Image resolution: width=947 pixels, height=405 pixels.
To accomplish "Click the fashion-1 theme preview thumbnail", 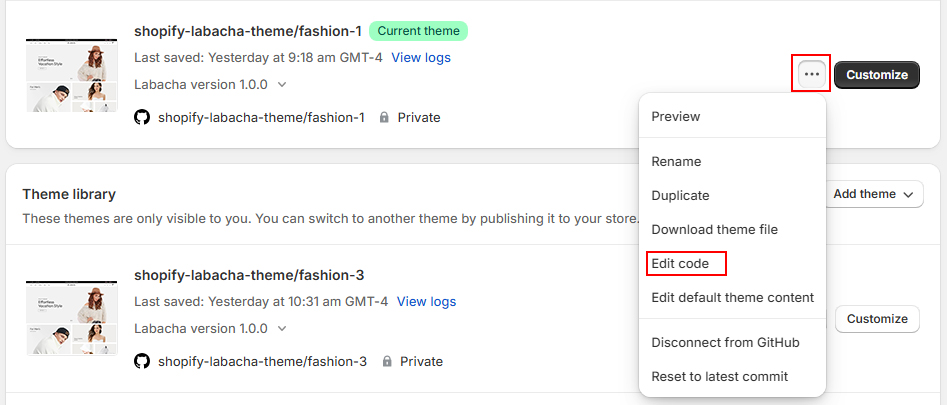I will point(72,75).
